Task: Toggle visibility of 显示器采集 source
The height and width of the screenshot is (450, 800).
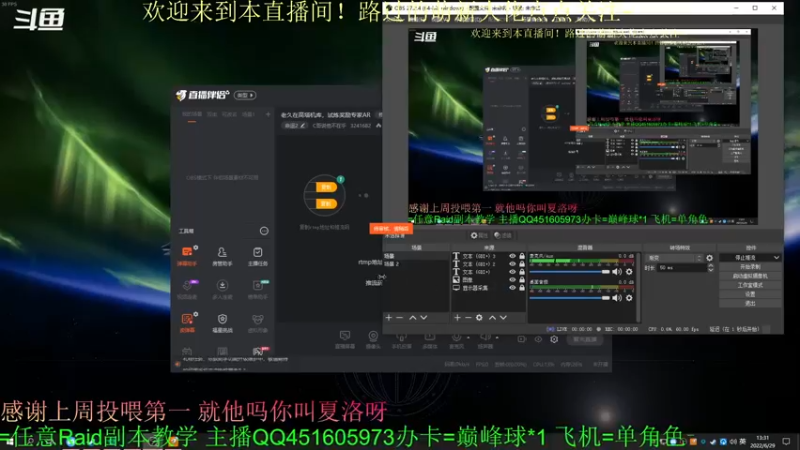Action: (512, 288)
